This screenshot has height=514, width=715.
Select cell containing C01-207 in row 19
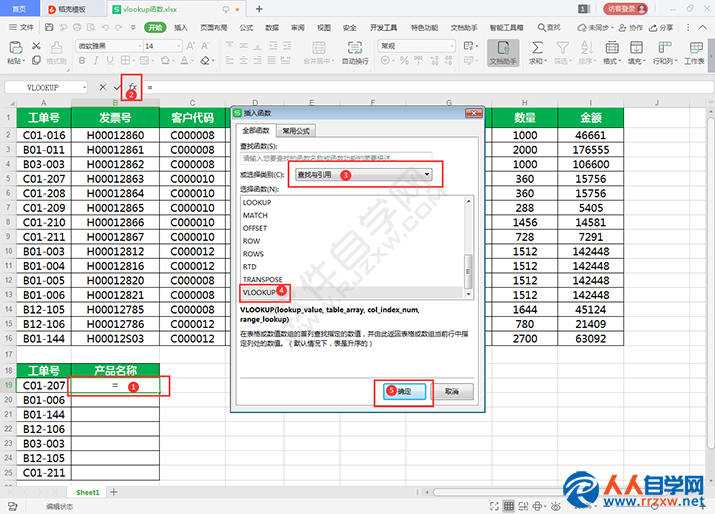[44, 385]
